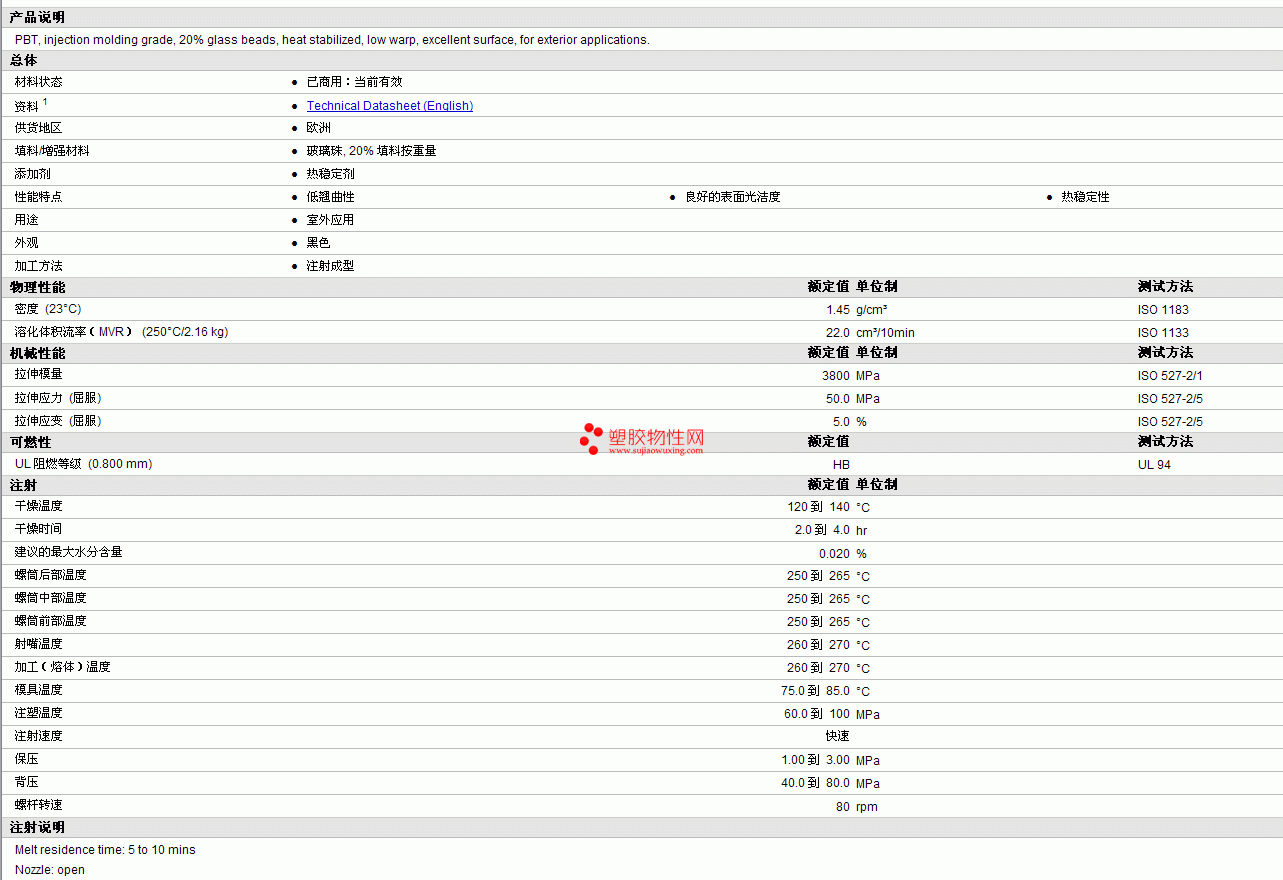Select the "加工（熔体）温度" row label
This screenshot has width=1283, height=880.
[x=62, y=667]
